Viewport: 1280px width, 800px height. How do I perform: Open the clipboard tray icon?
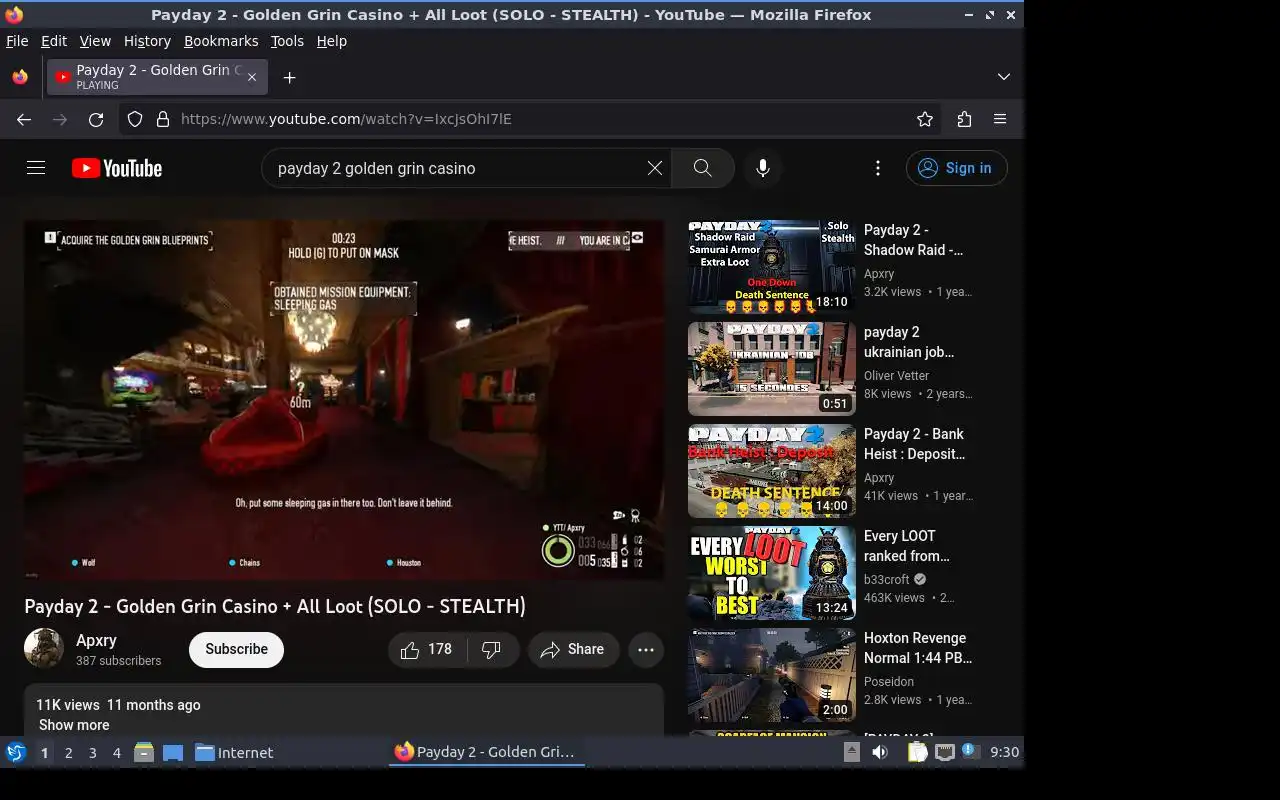[x=917, y=752]
